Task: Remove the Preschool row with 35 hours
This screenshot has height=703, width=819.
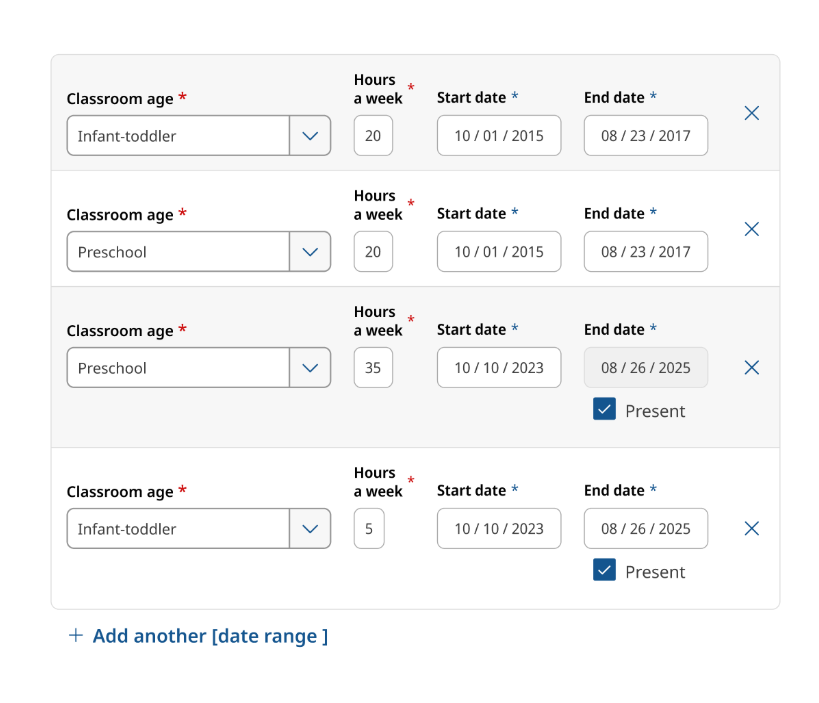Action: point(751,367)
